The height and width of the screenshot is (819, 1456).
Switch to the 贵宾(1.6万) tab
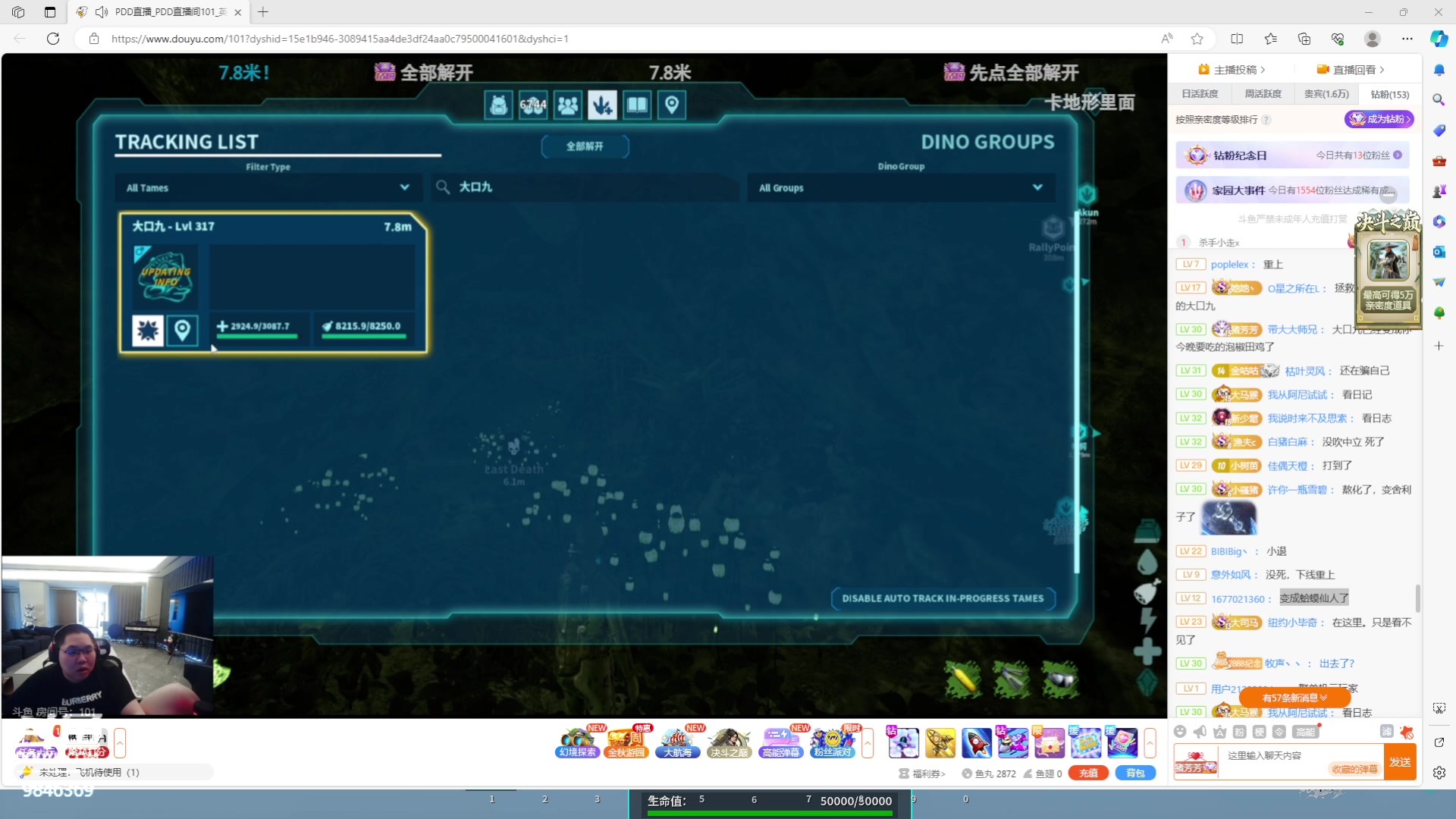pos(1326,94)
